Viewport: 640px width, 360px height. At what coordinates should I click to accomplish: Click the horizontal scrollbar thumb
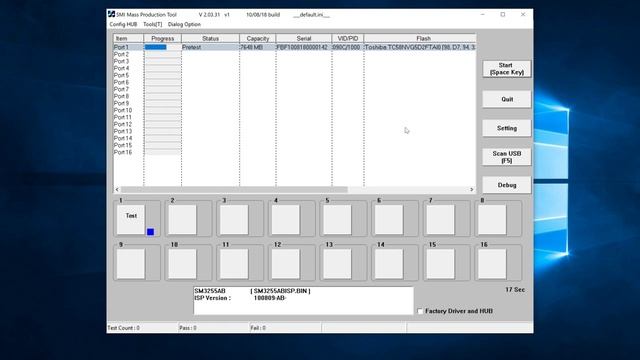(234, 189)
